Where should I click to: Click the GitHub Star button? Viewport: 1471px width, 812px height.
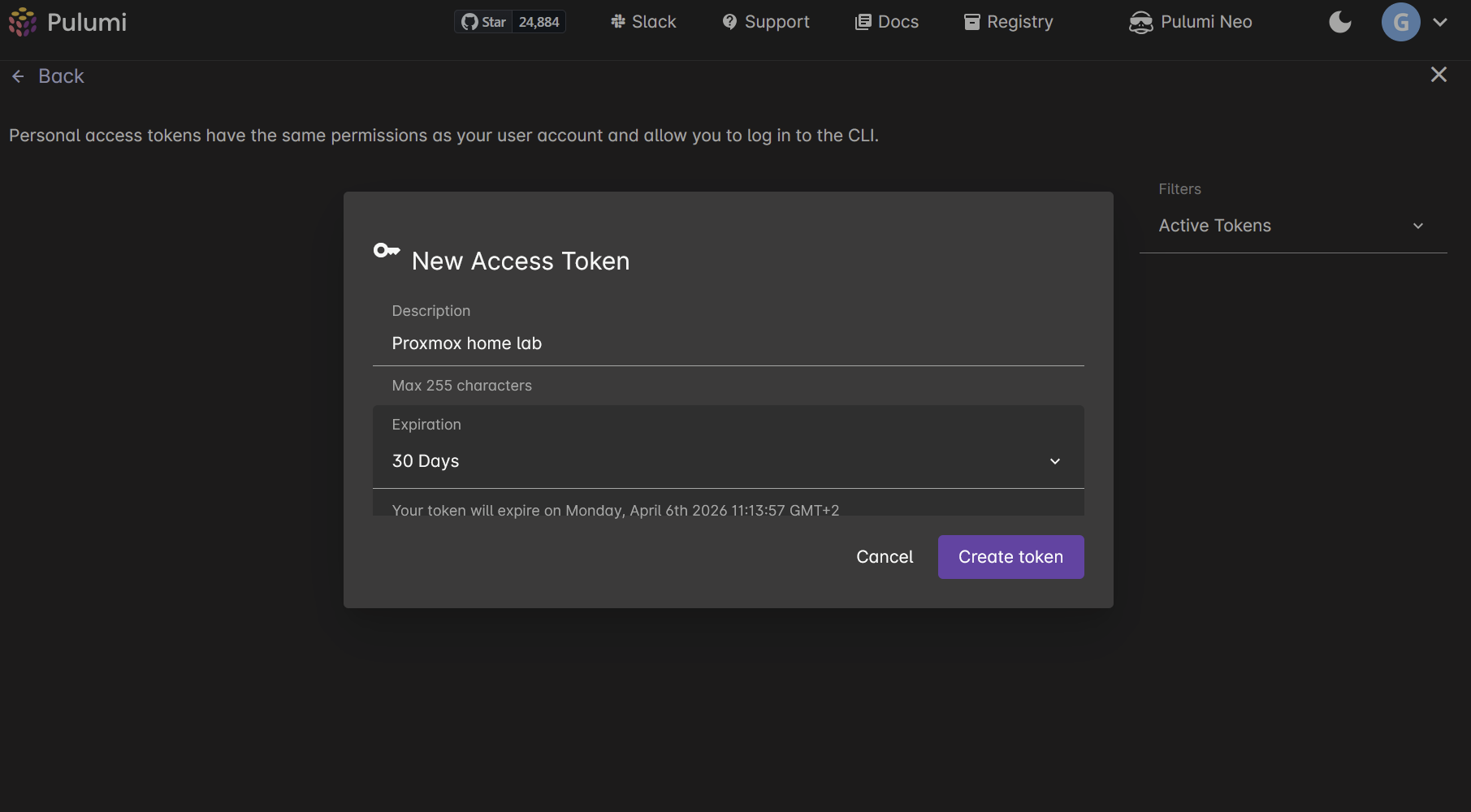coord(483,22)
